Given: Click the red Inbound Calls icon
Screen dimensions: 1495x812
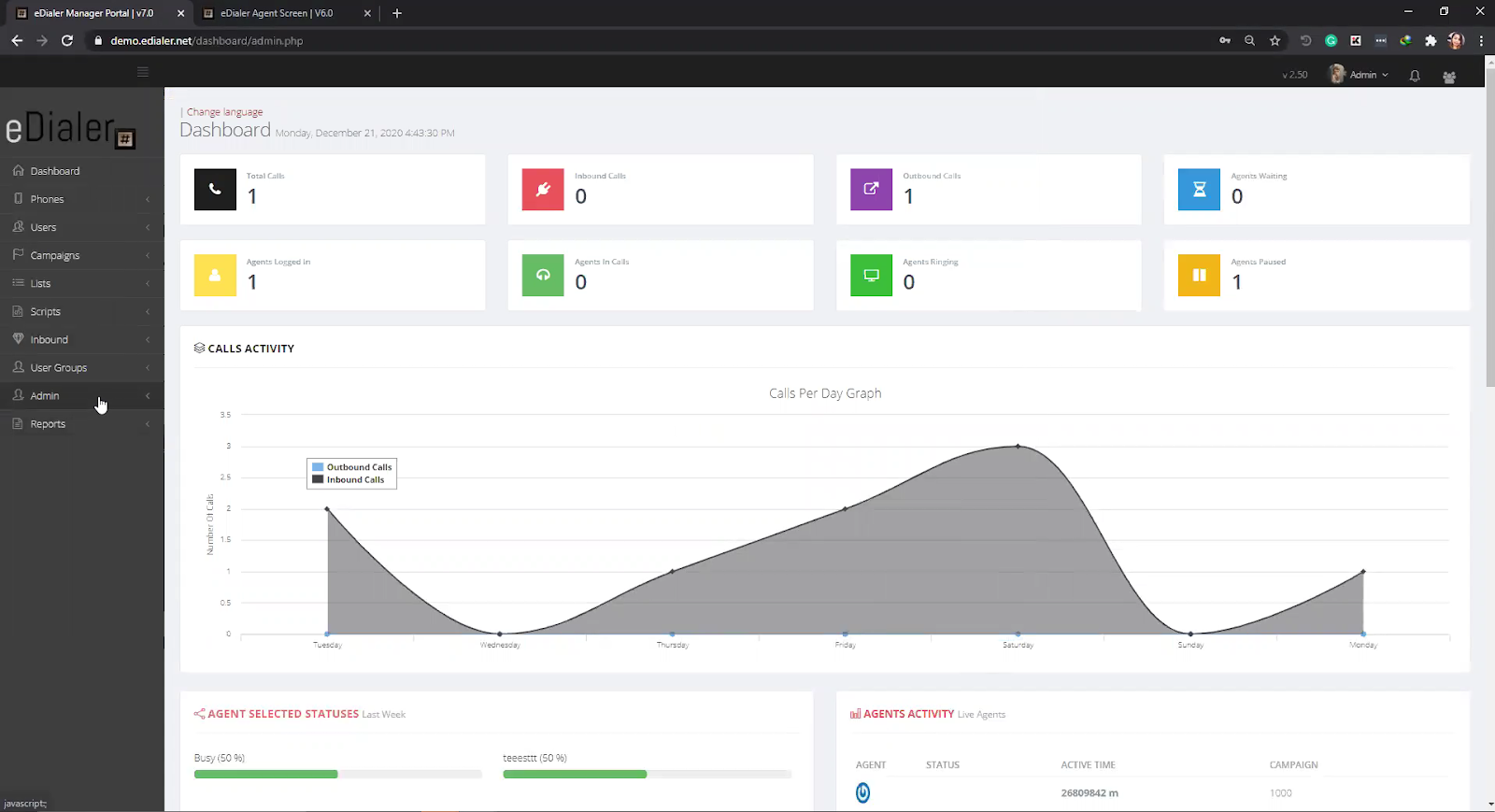Looking at the screenshot, I should click(543, 190).
